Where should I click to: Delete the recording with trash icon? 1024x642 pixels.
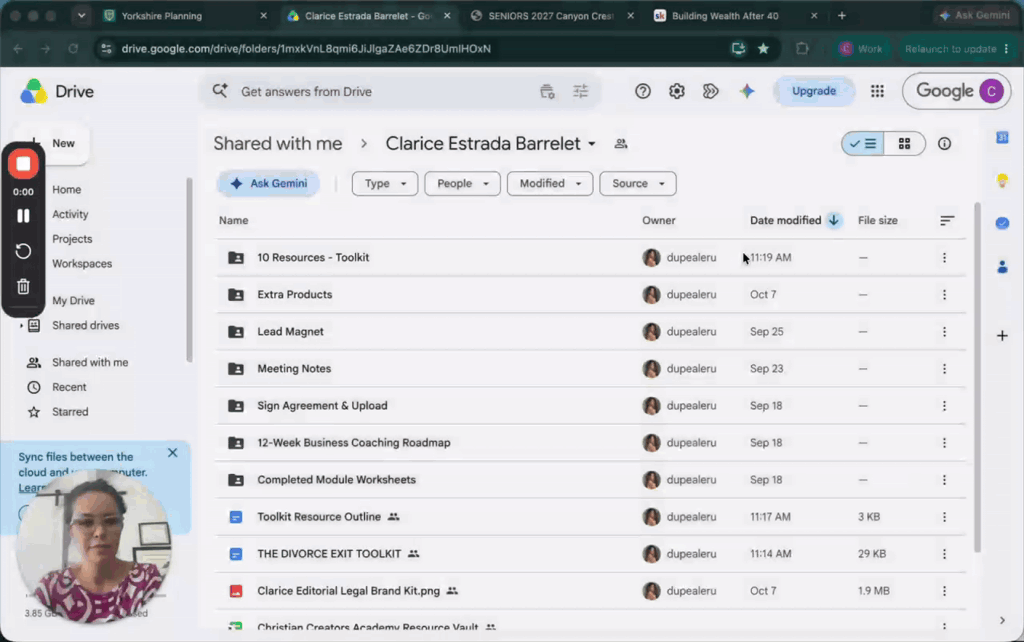pyautogui.click(x=24, y=286)
